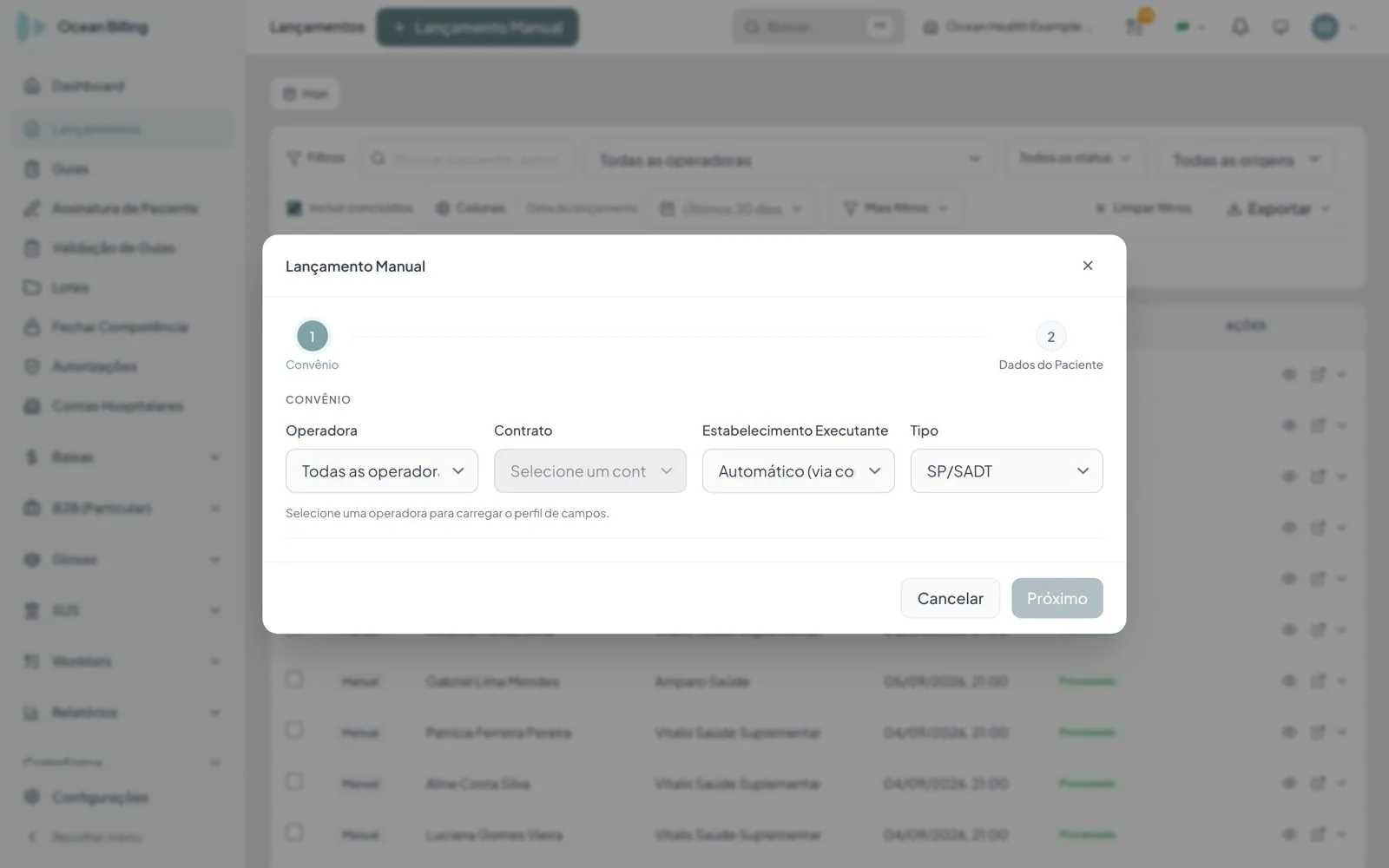Viewport: 1389px width, 868px height.
Task: Expand the Glosas sidebar group
Action: coord(215,559)
